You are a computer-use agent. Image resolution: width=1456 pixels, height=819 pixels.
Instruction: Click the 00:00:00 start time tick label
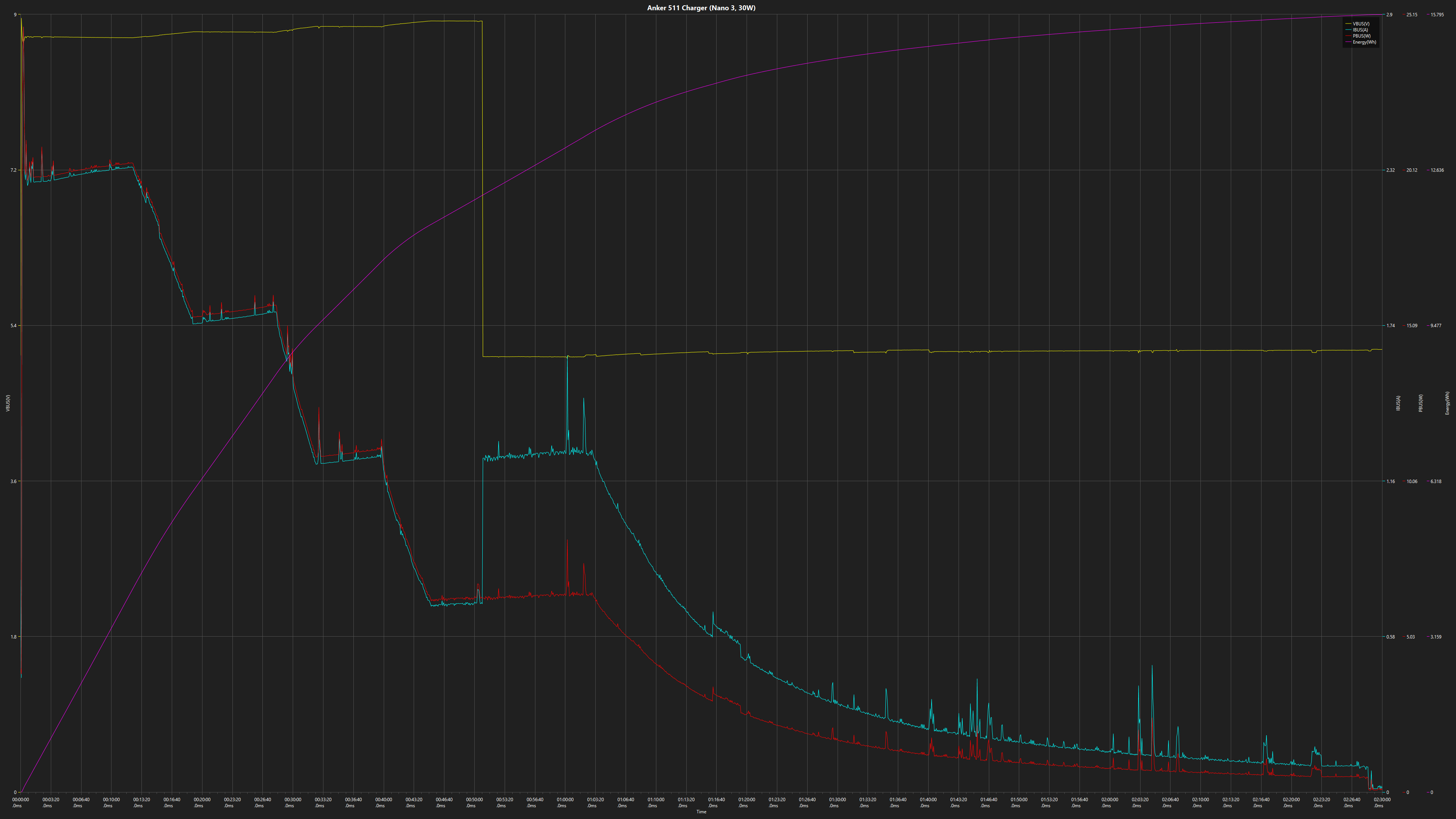click(x=21, y=800)
